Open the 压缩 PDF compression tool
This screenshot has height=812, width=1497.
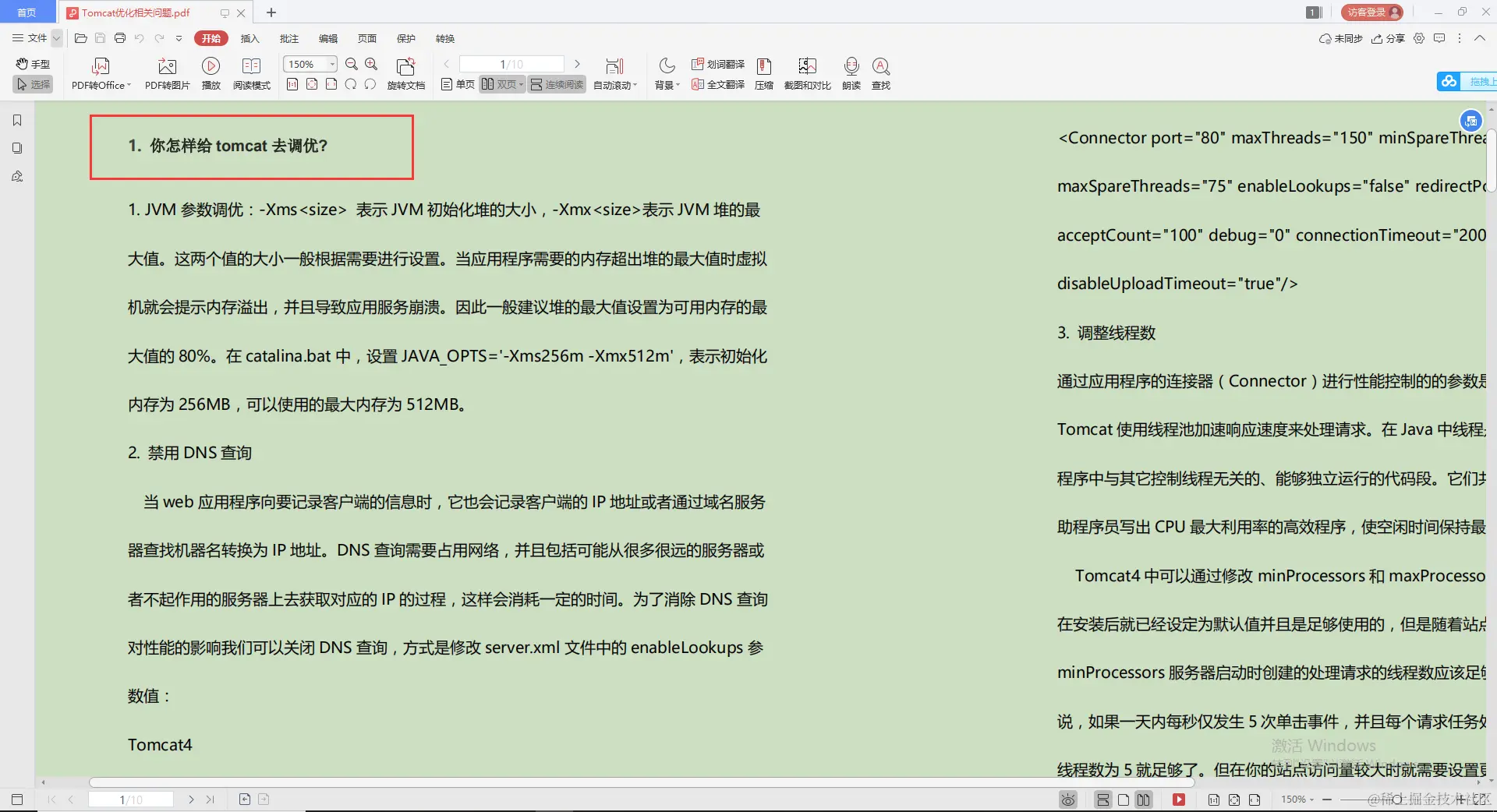(764, 72)
